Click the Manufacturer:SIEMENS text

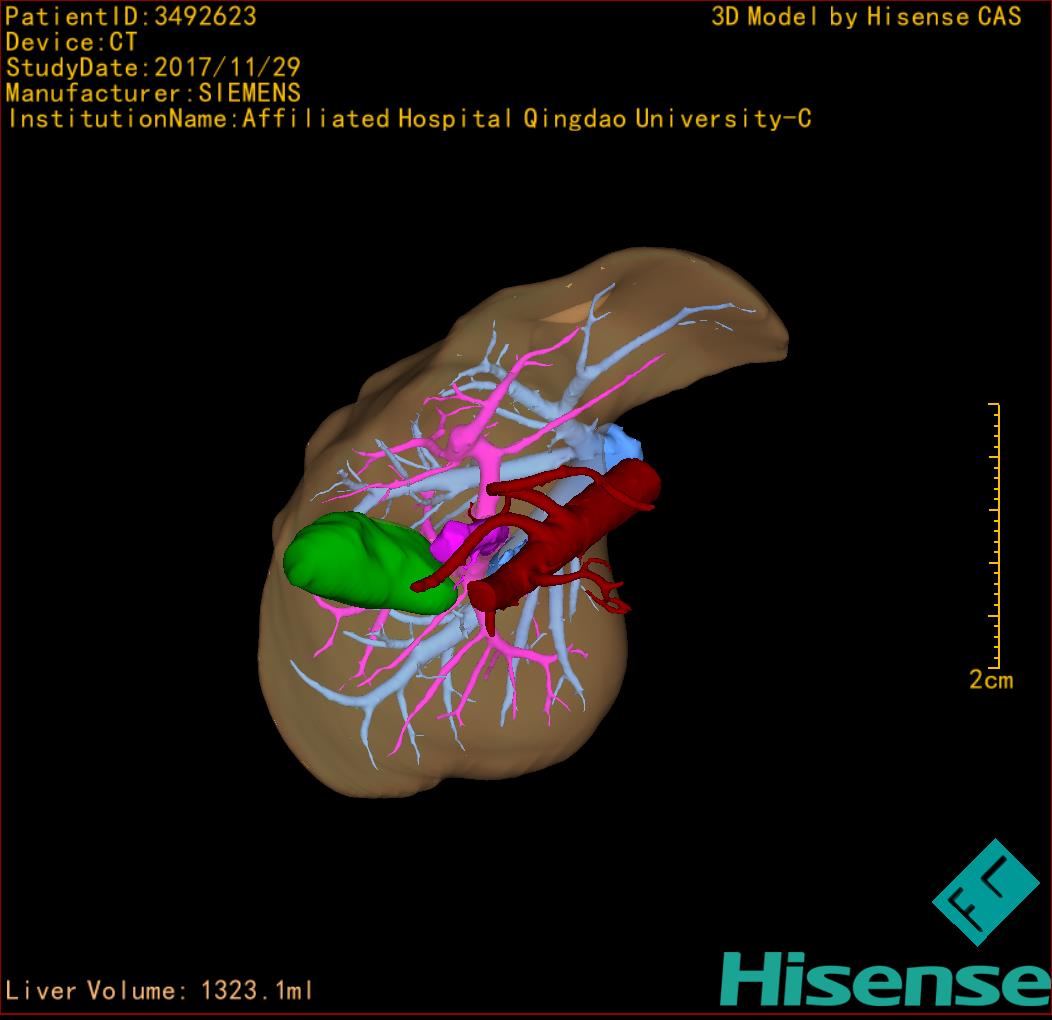tap(153, 93)
